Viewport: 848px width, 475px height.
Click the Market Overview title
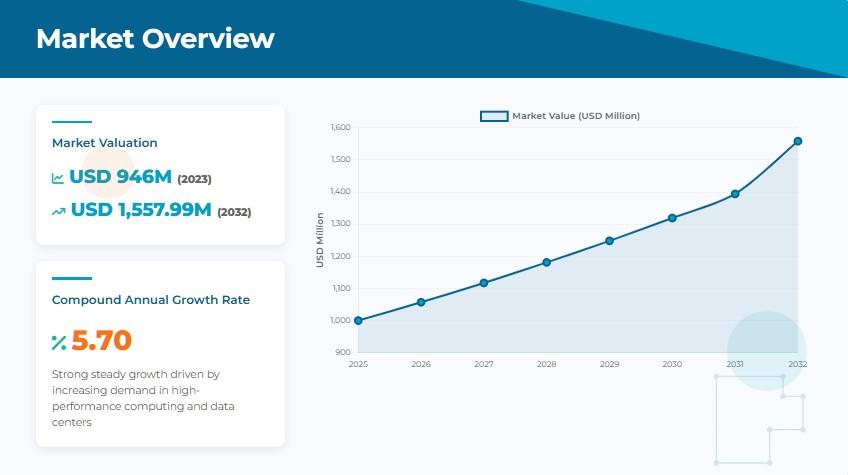[155, 38]
